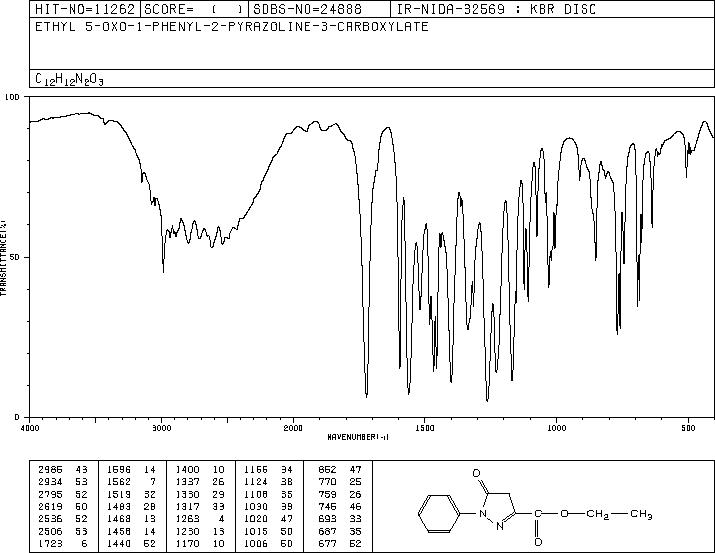Click the 4000 wavenumber axis label
The image size is (715, 553).
click(30, 428)
